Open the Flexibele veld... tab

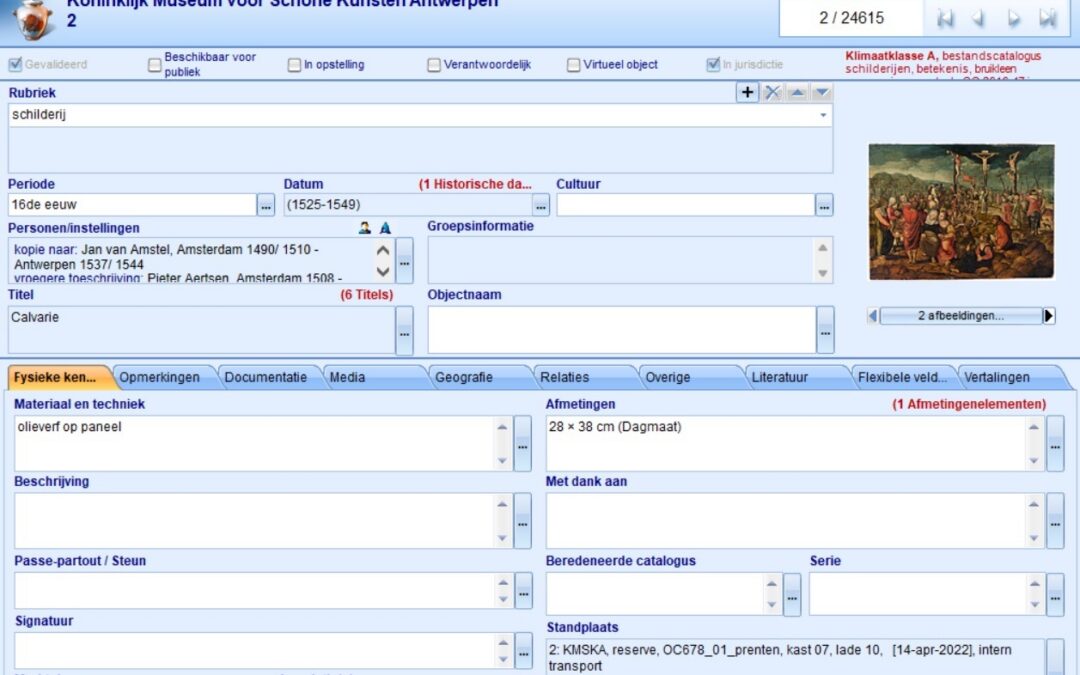click(902, 377)
